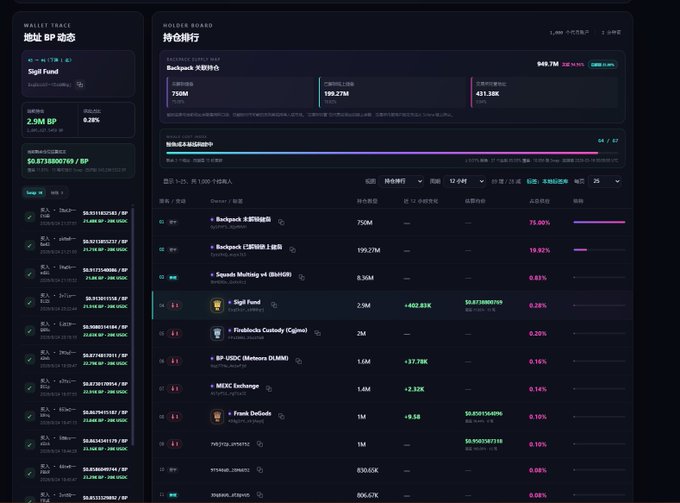Click the Owner column header

(226, 201)
